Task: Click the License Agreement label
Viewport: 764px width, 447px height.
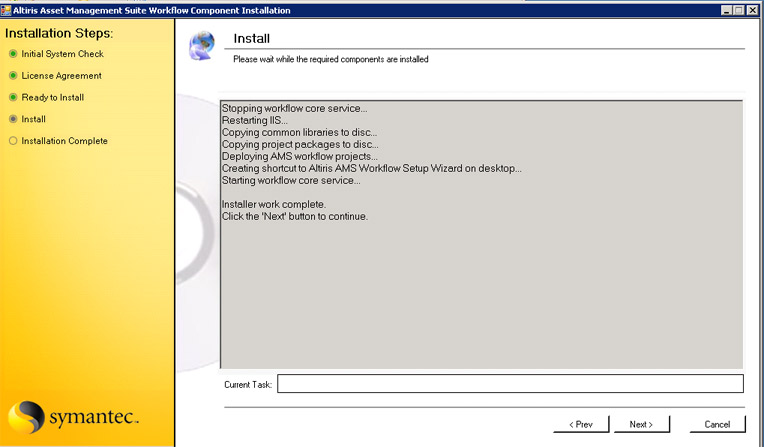Action: coord(61,76)
